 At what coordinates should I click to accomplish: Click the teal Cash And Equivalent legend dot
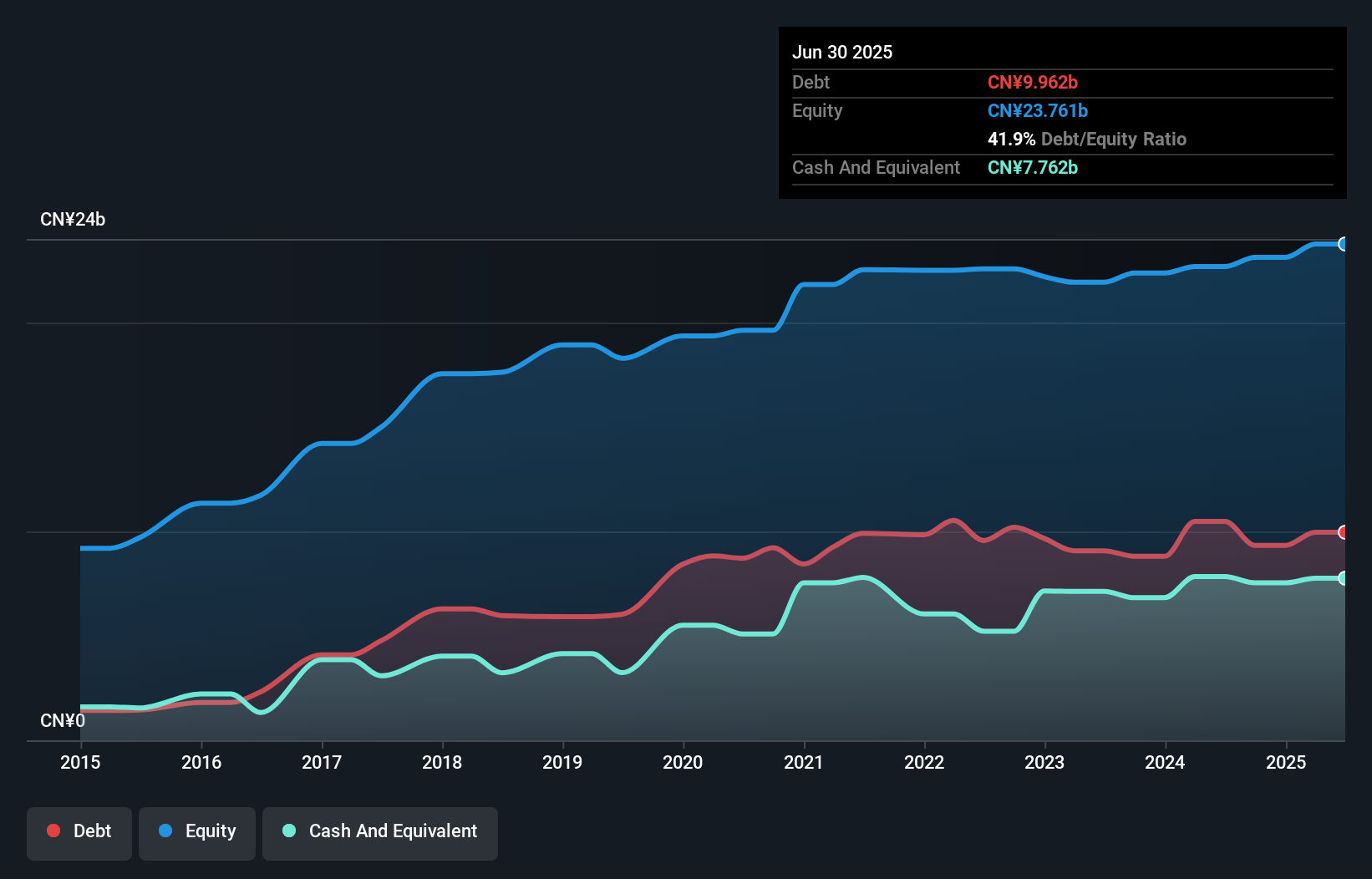click(x=289, y=831)
